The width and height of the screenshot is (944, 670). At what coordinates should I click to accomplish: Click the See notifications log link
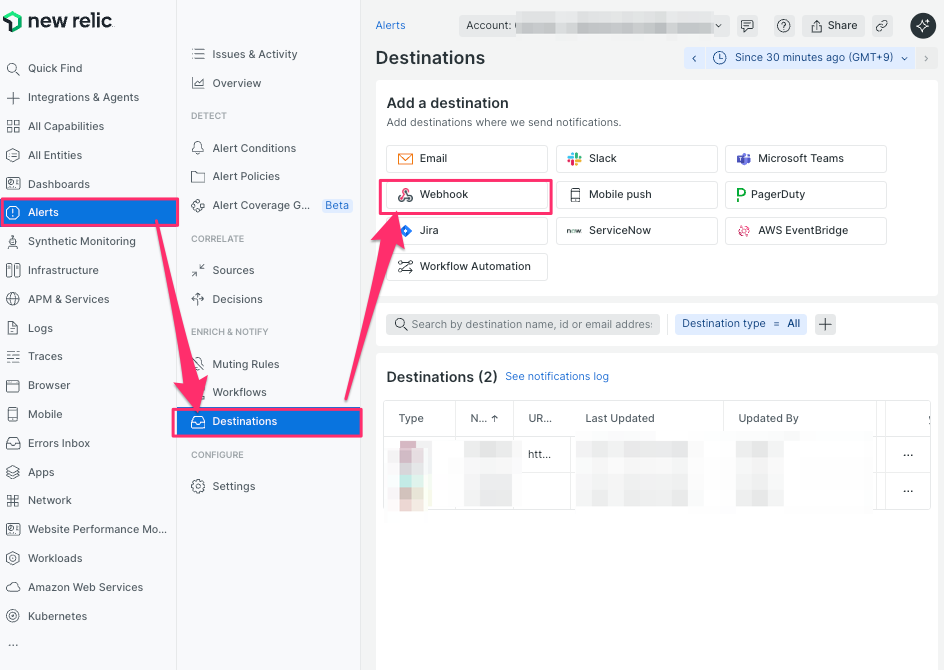556,377
